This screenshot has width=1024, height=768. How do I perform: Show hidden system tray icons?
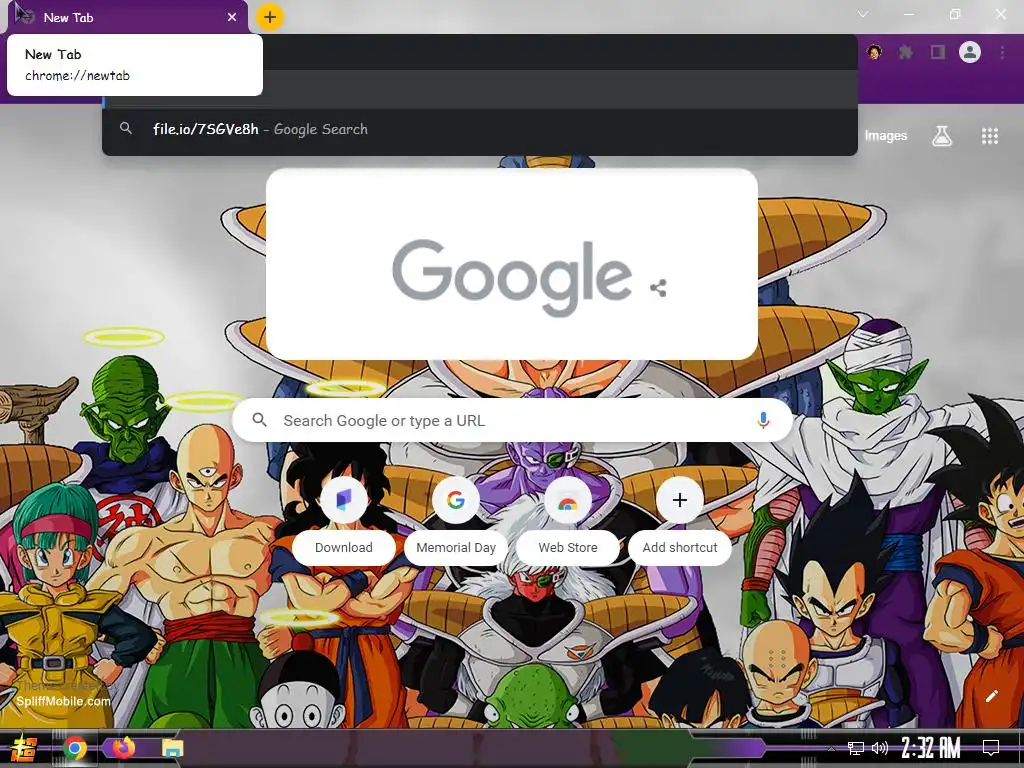tap(831, 748)
